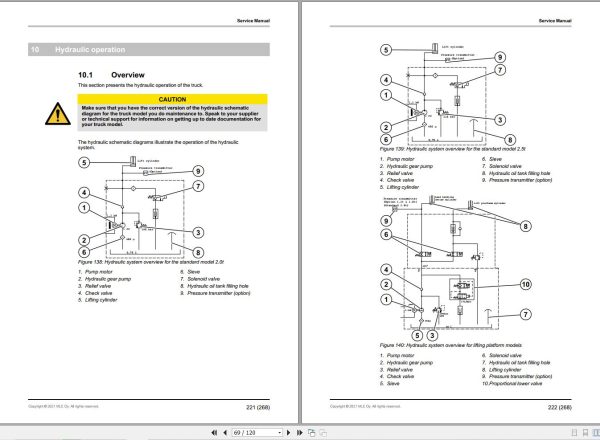Screen dimensions: 600x440
Task: Click the Figure 139 caption text
Action: [x=453, y=149]
